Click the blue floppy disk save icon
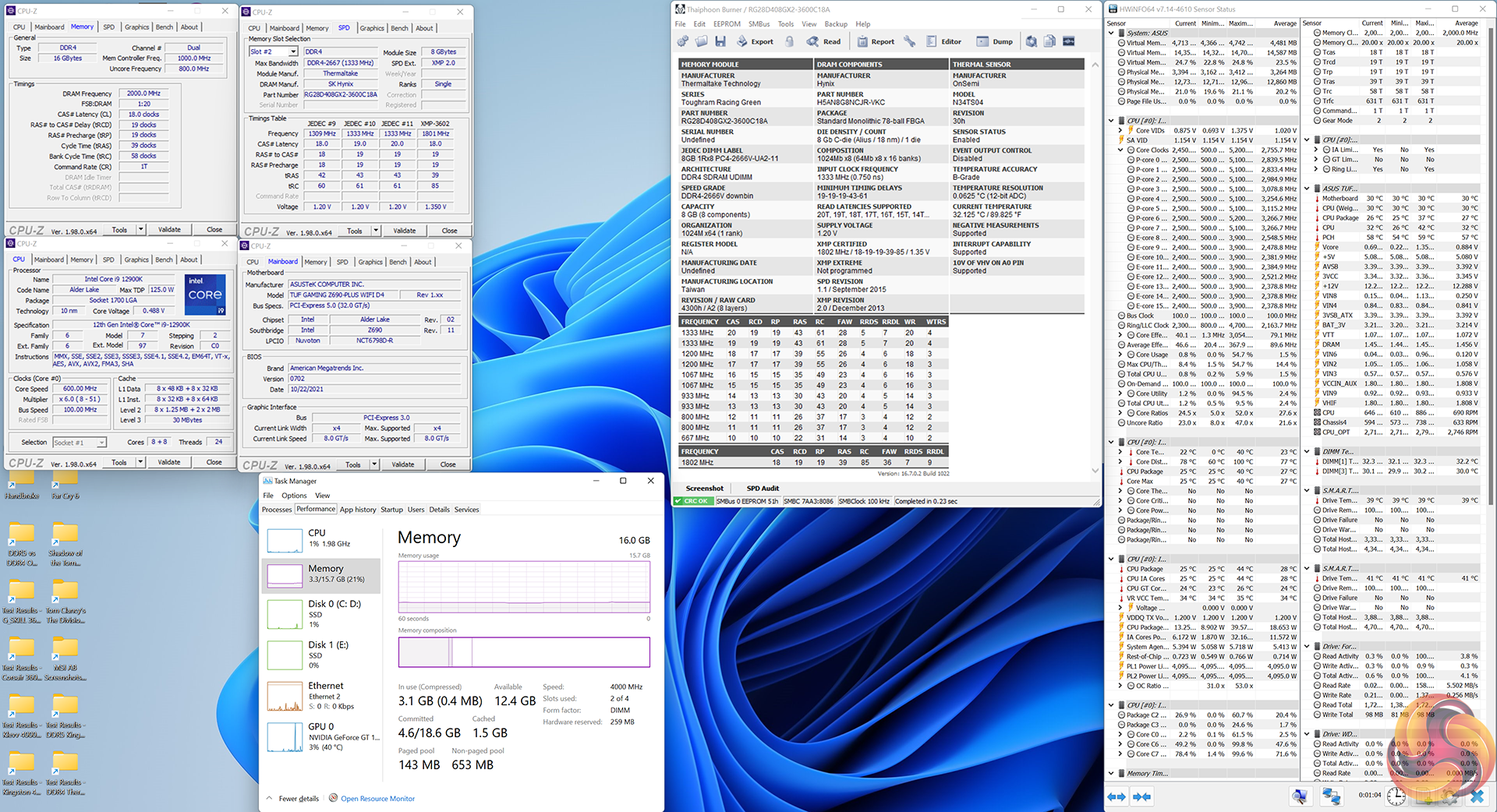The height and width of the screenshot is (812, 1497). [x=720, y=41]
